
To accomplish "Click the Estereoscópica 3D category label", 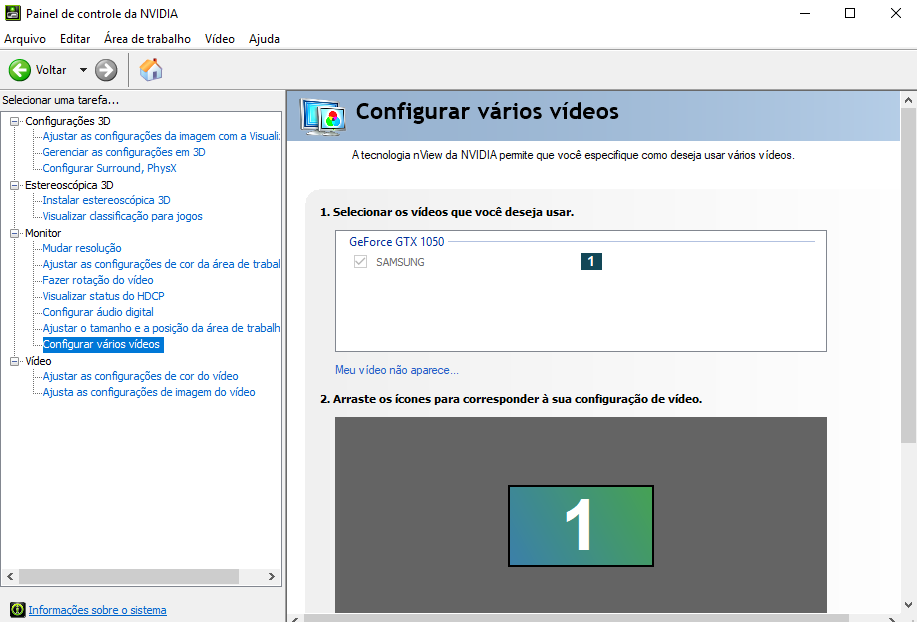I will (x=69, y=185).
